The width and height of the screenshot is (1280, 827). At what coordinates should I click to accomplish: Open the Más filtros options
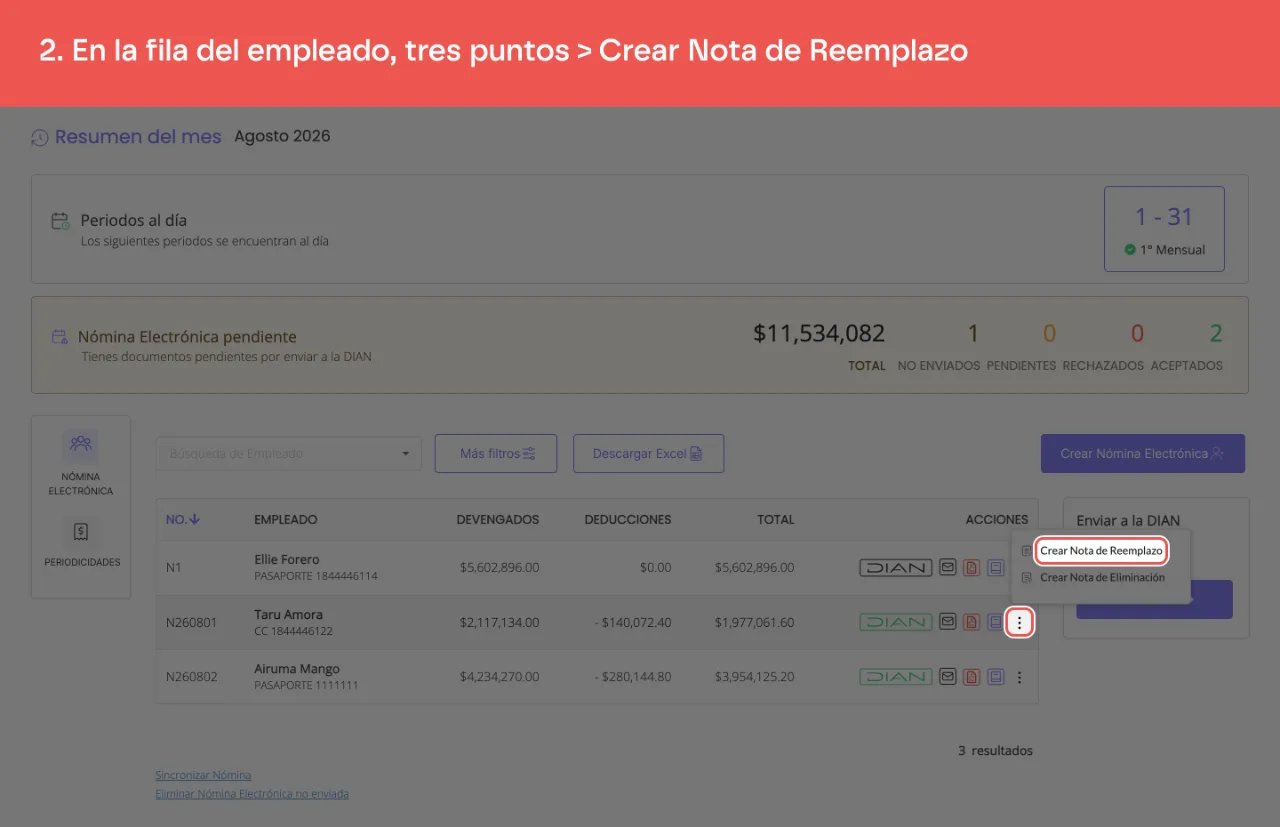coord(496,454)
